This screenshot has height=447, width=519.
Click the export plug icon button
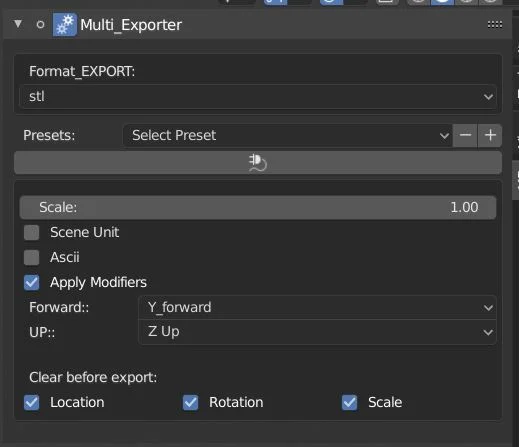[x=258, y=163]
